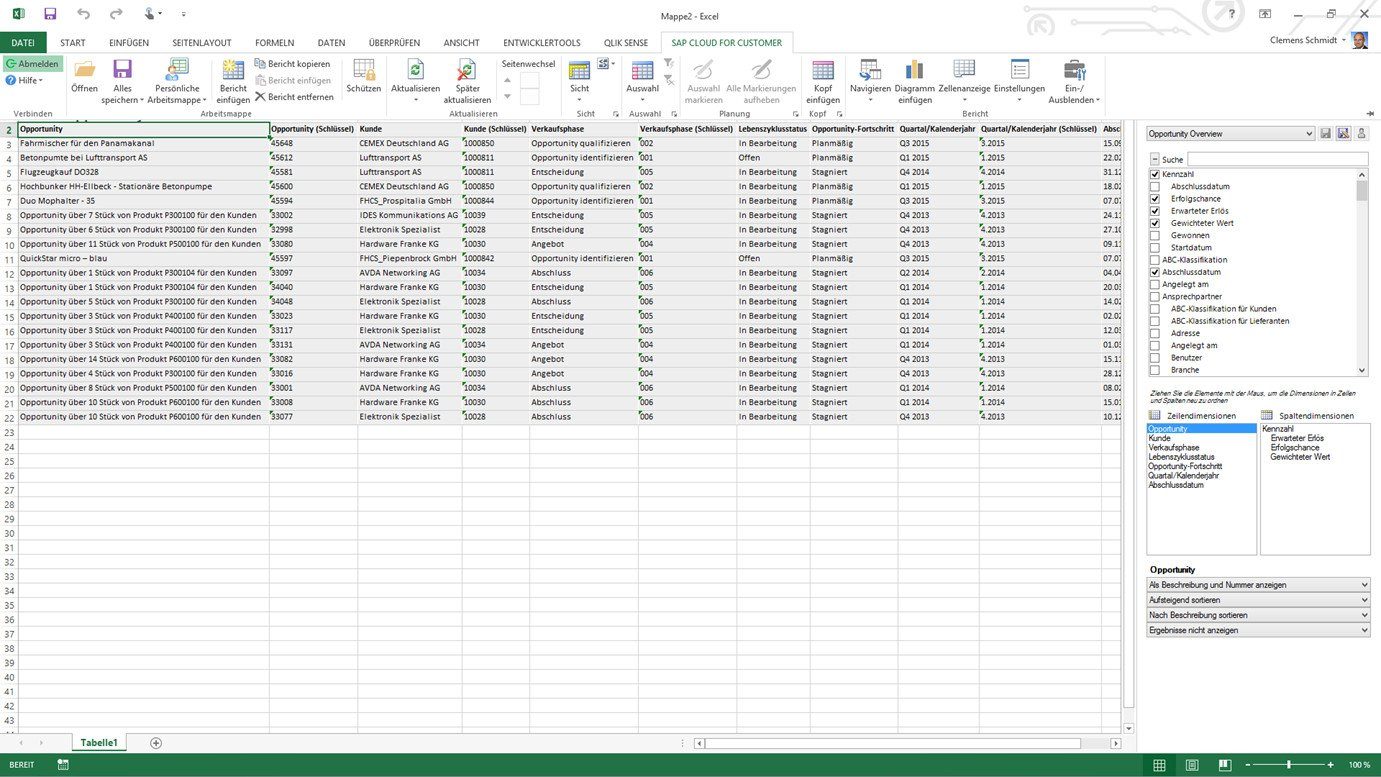Select Verkaufsphase in Zeilendimensionen list
1381x777 pixels.
[x=1201, y=448]
